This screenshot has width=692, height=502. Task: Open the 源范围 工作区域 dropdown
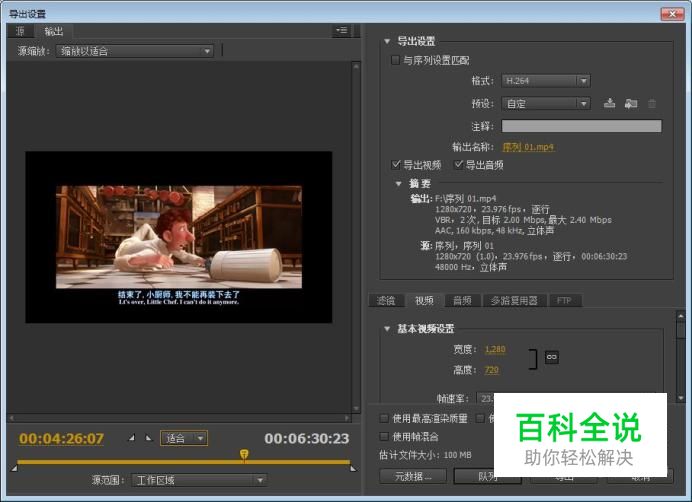pyautogui.click(x=199, y=480)
